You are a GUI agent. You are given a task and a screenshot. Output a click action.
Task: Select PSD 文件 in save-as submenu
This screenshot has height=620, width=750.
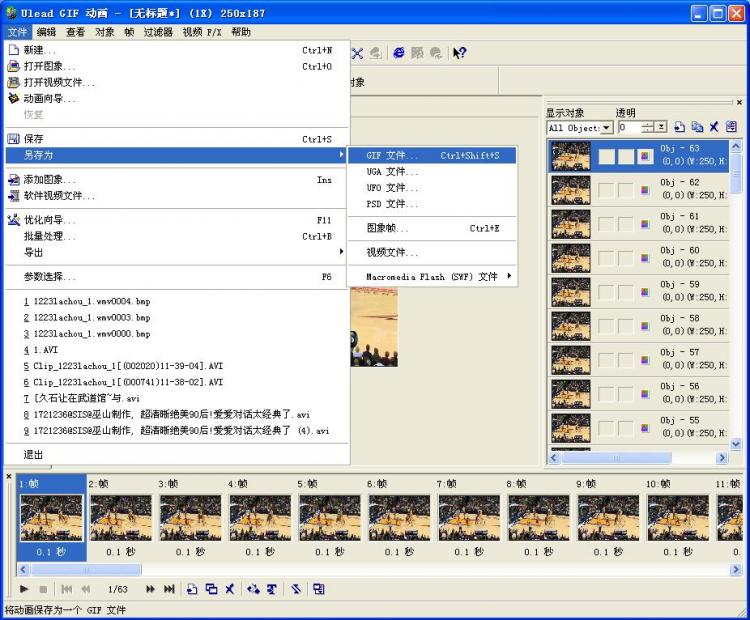point(432,204)
